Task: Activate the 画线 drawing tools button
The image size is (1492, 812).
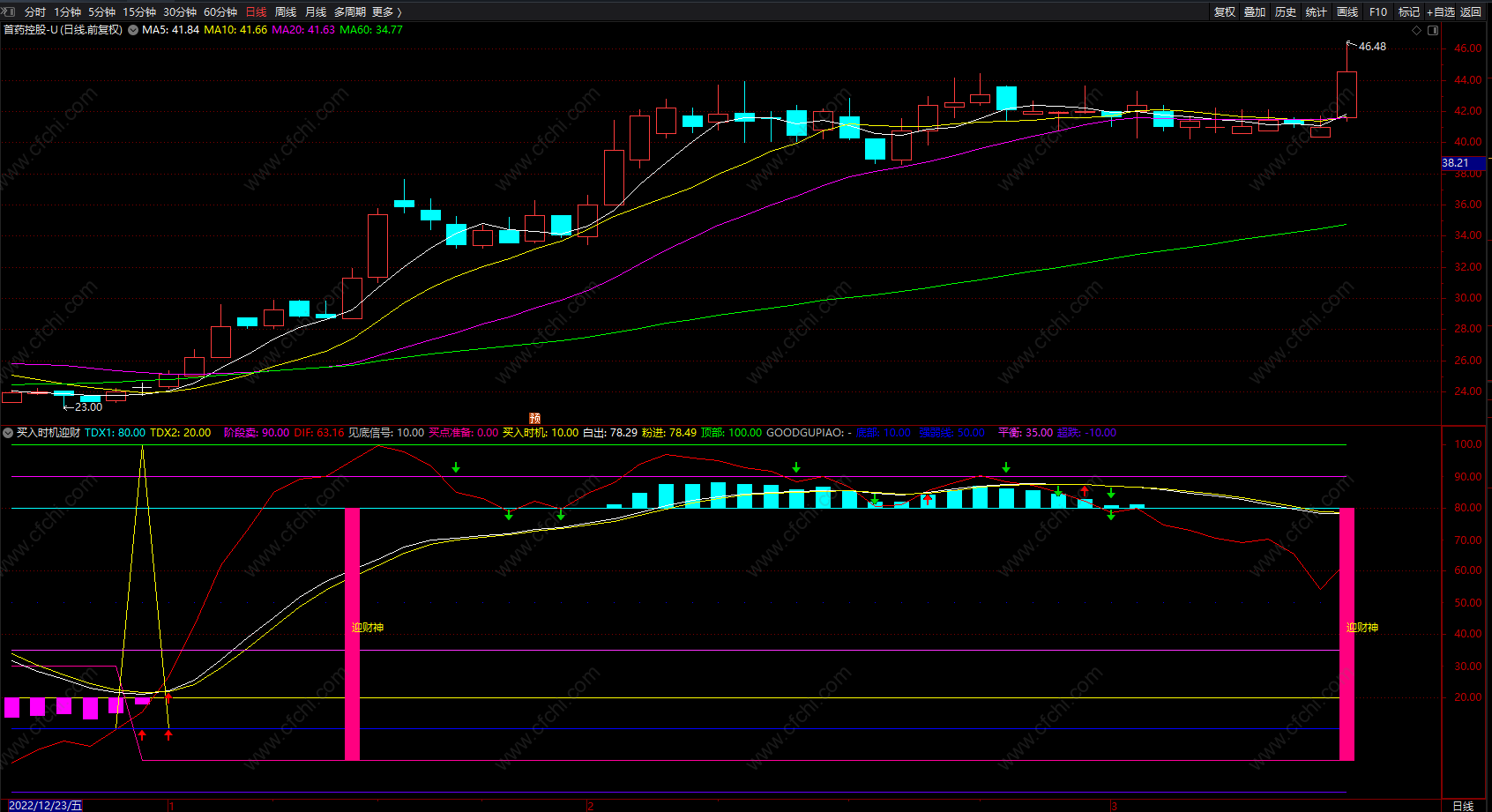Action: [x=1347, y=11]
